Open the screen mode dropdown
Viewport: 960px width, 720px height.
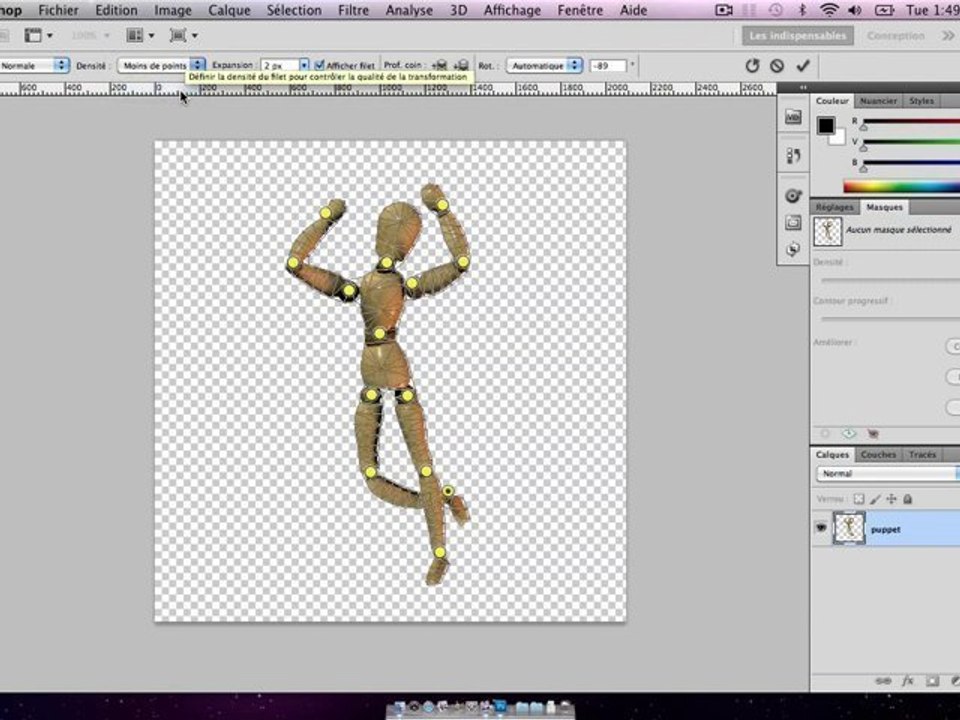tap(183, 36)
